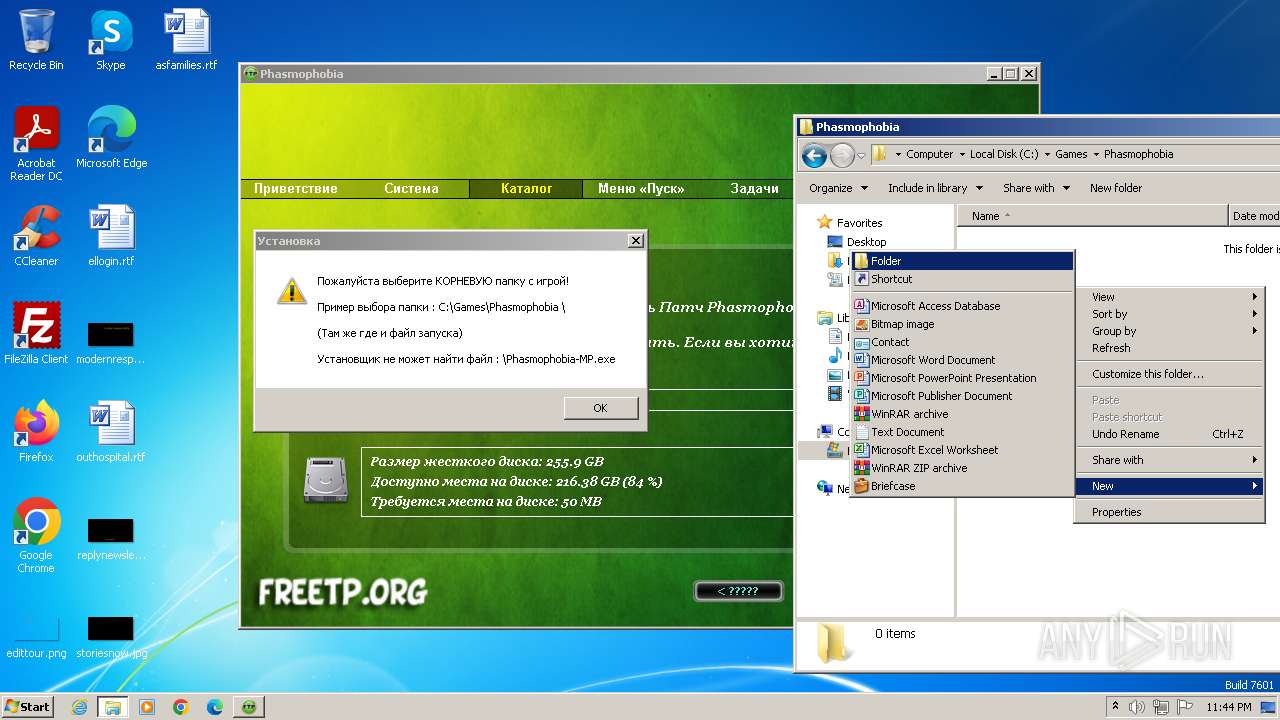Create a Microsoft Word Document
1280x720 pixels.
962,360
